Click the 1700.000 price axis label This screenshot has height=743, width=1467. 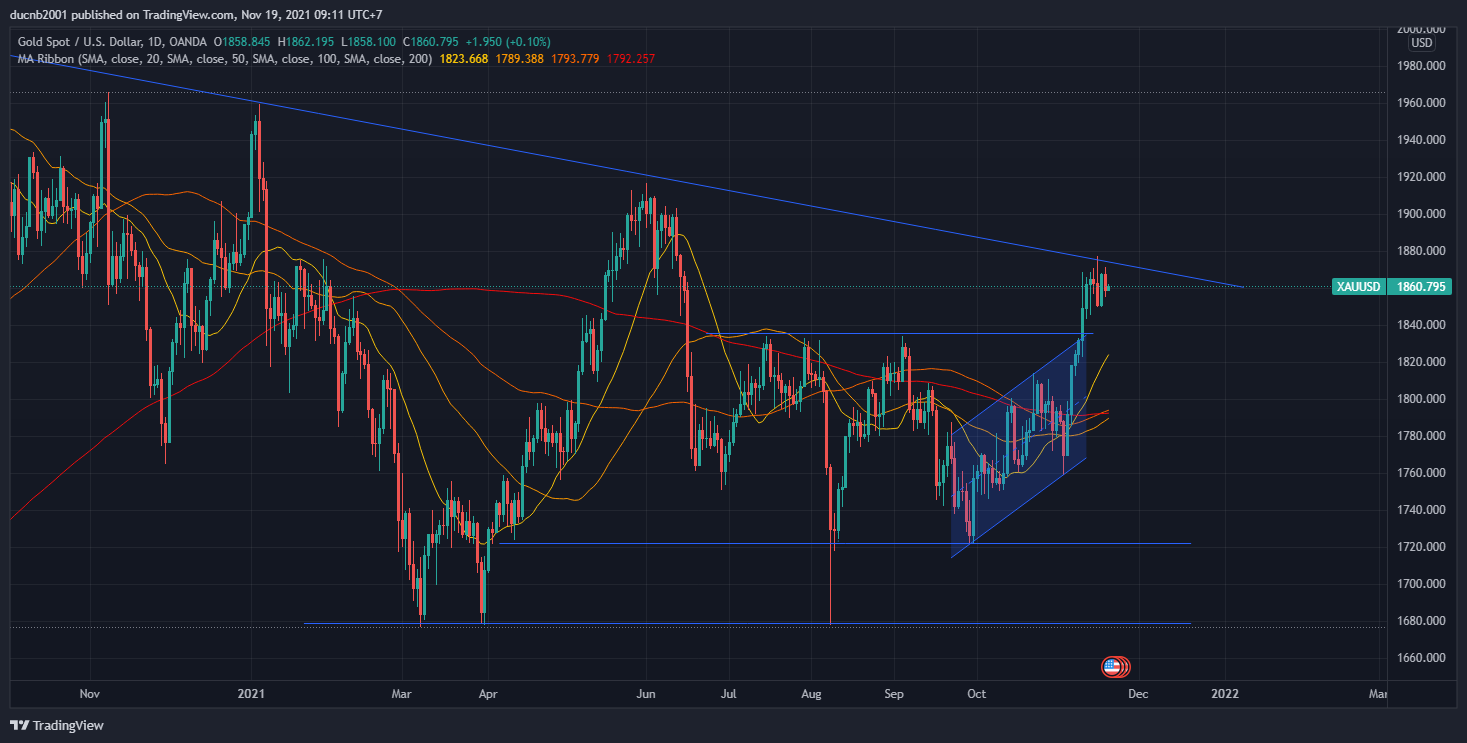pyautogui.click(x=1420, y=584)
